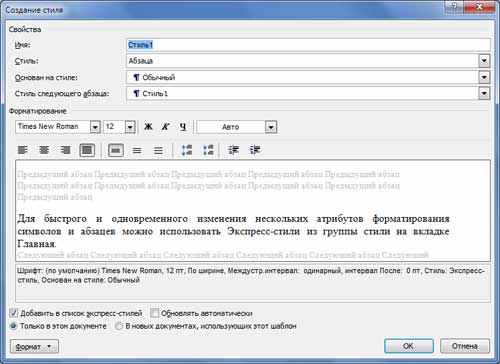Screen dimensions: 500x364
Task: Toggle italic К formatting button
Action: [166, 127]
